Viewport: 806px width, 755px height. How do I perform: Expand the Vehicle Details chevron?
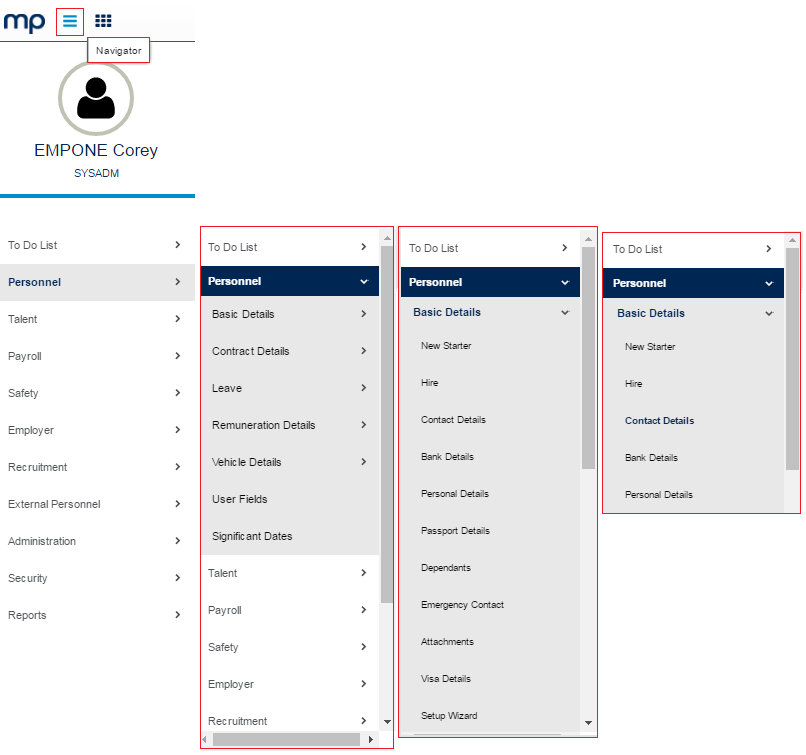point(363,462)
